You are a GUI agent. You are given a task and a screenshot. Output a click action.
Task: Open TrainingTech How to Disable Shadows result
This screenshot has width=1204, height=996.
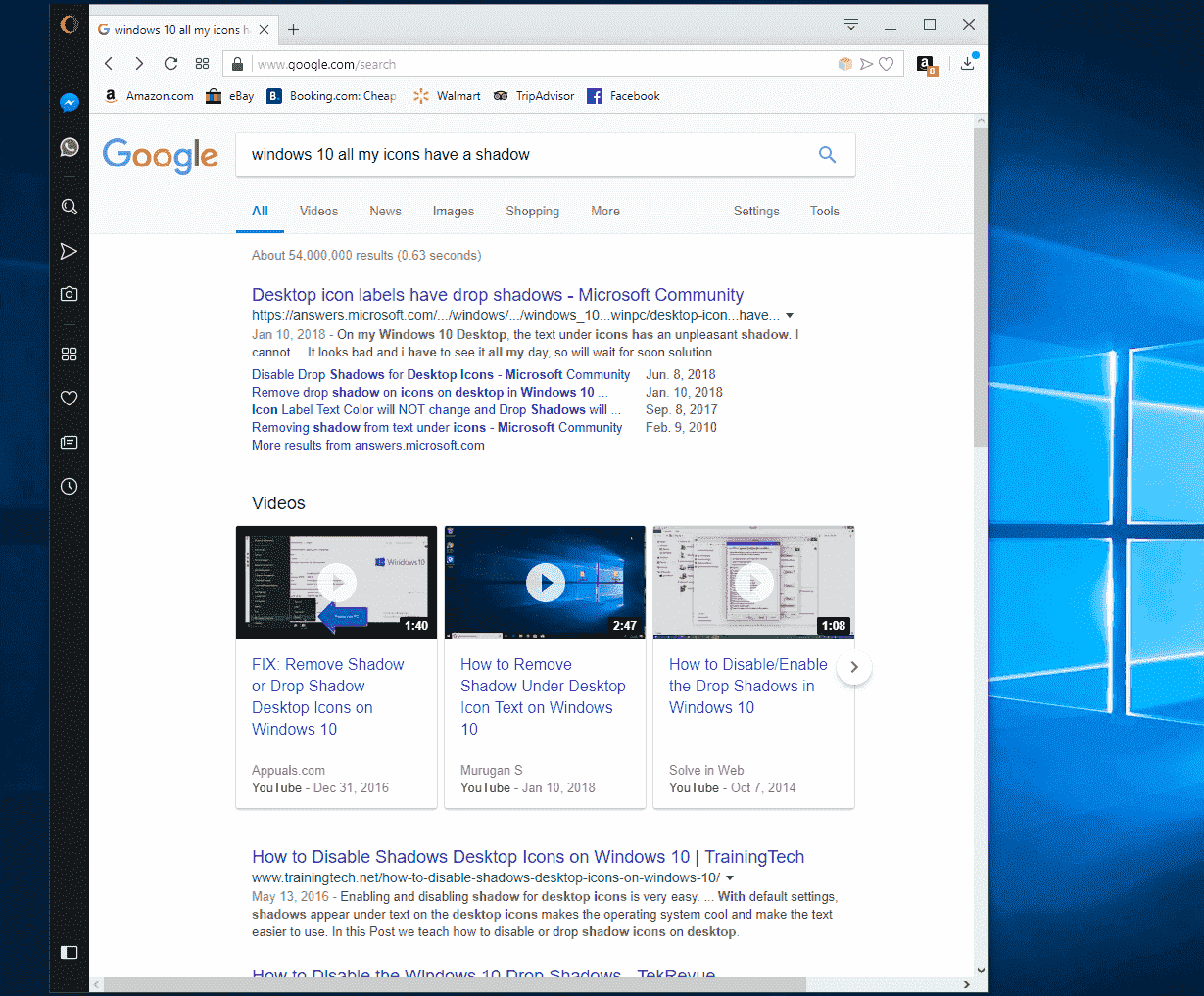pos(528,857)
